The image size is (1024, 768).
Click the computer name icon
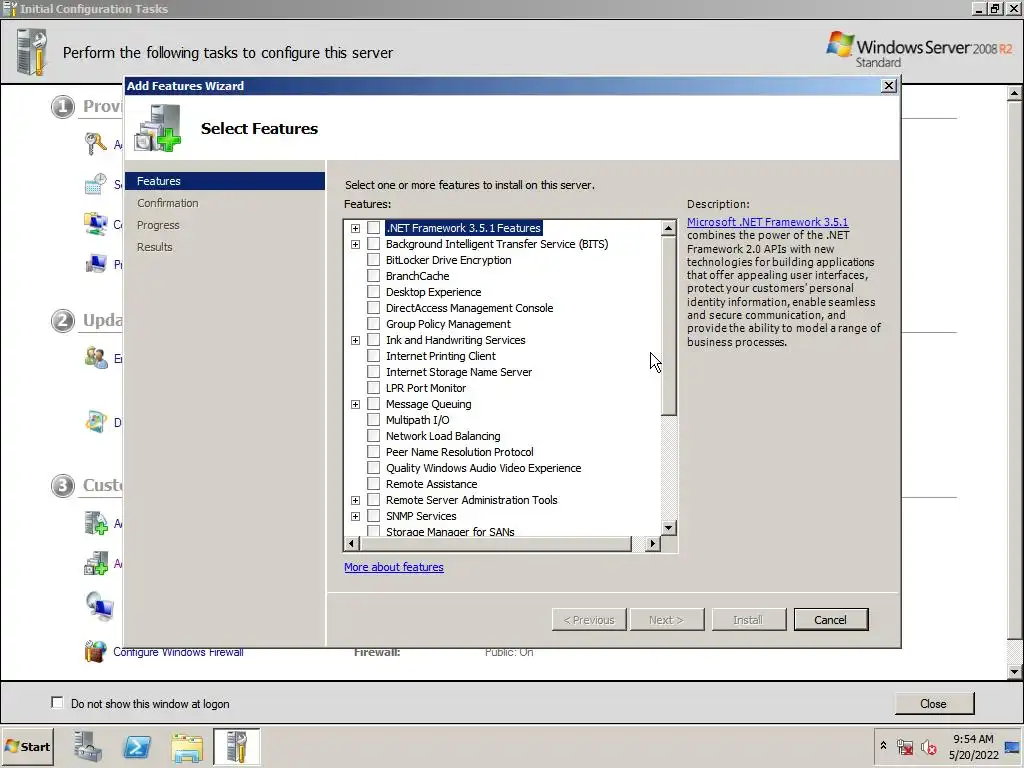pyautogui.click(x=95, y=264)
